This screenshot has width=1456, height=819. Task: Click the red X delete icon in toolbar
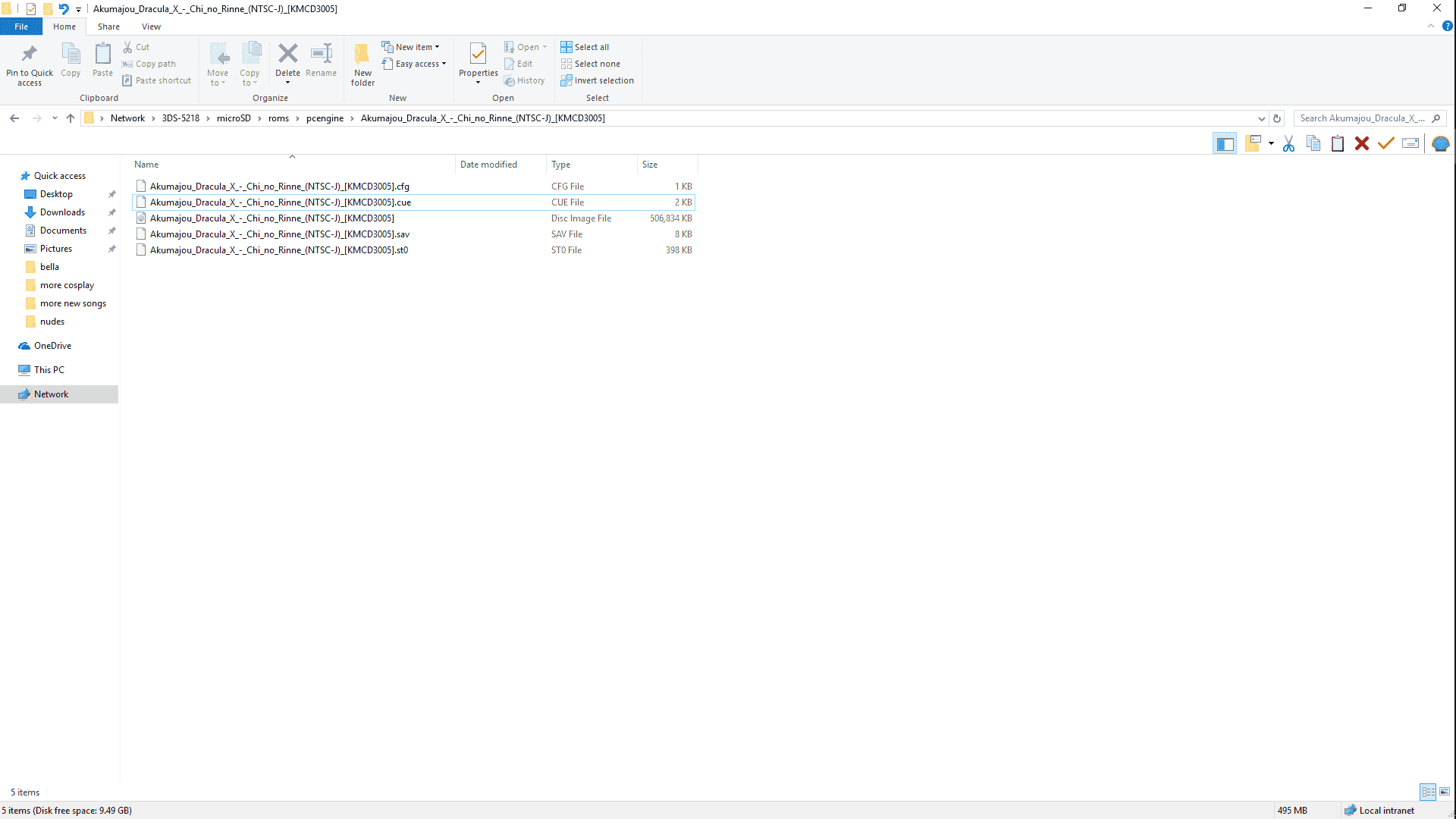(1362, 143)
